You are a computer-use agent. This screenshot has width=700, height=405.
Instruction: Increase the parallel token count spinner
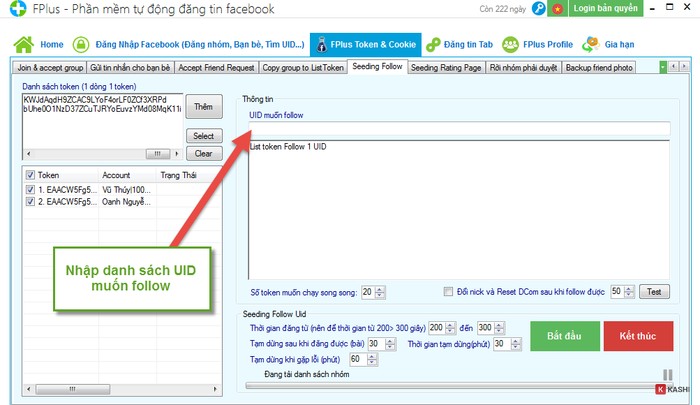(379, 289)
